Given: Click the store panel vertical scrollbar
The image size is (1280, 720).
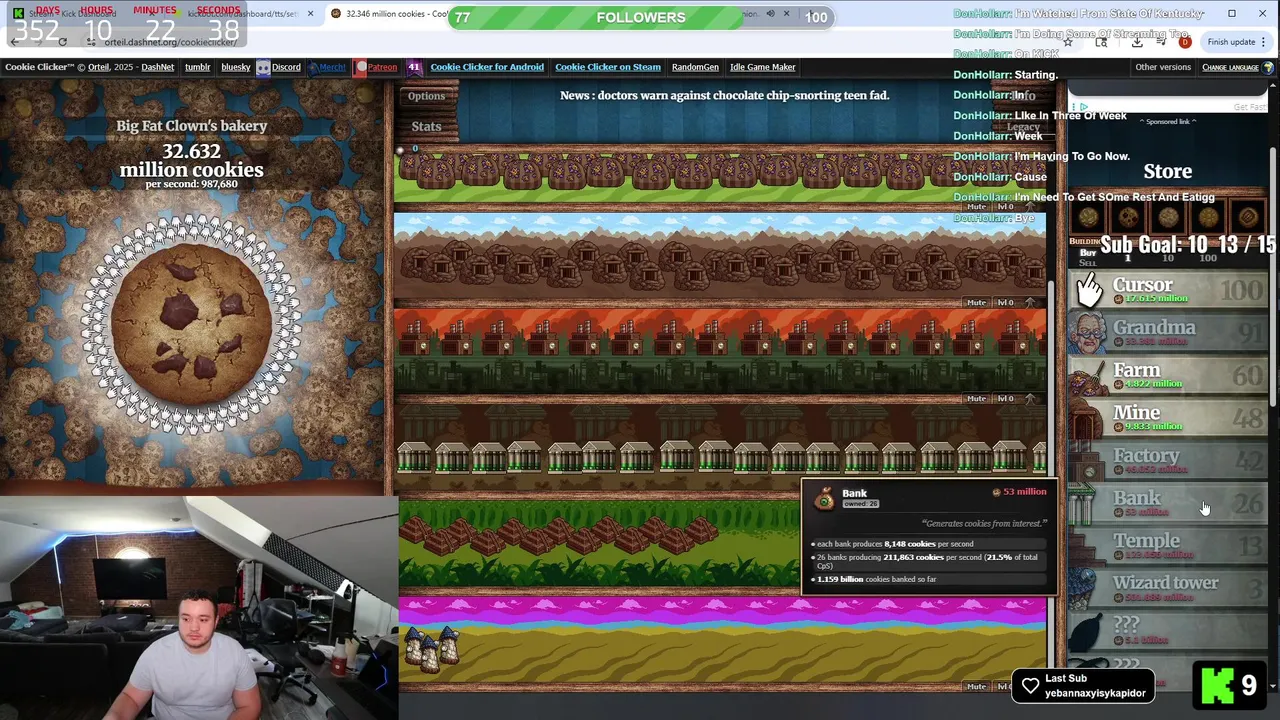Looking at the screenshot, I should [1272, 275].
